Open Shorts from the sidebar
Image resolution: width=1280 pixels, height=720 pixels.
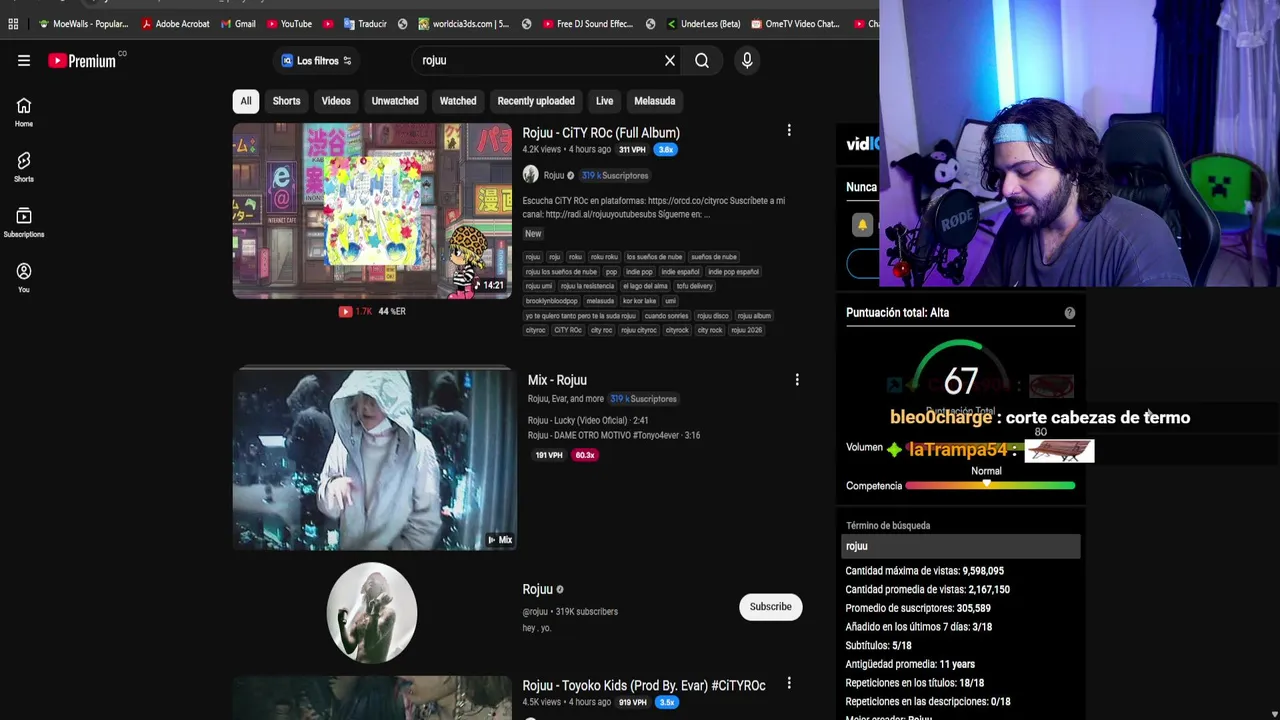(x=24, y=168)
